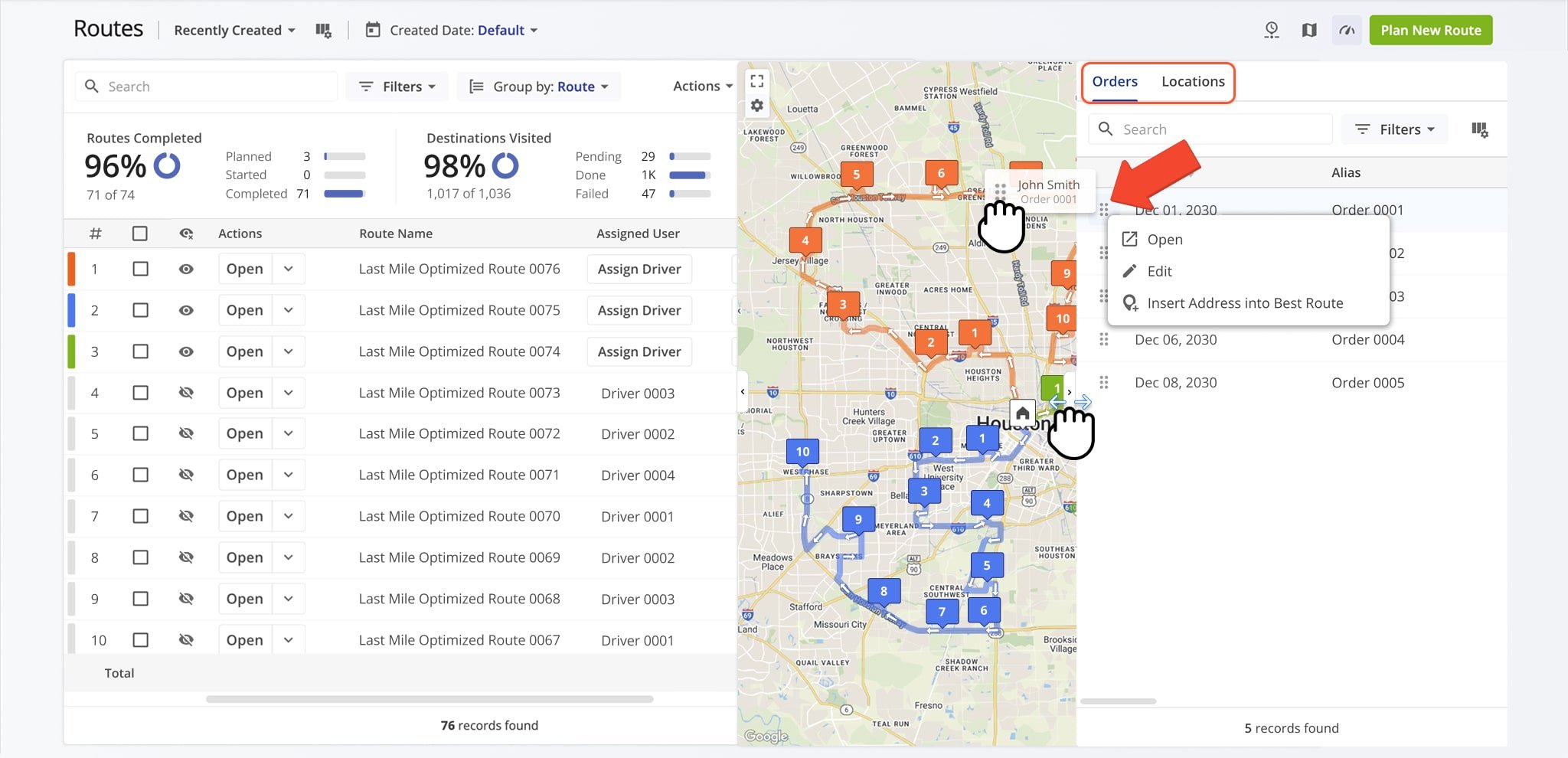Click Assign Driver for Route 0076
Viewport: 1568px width, 758px height.
[639, 269]
